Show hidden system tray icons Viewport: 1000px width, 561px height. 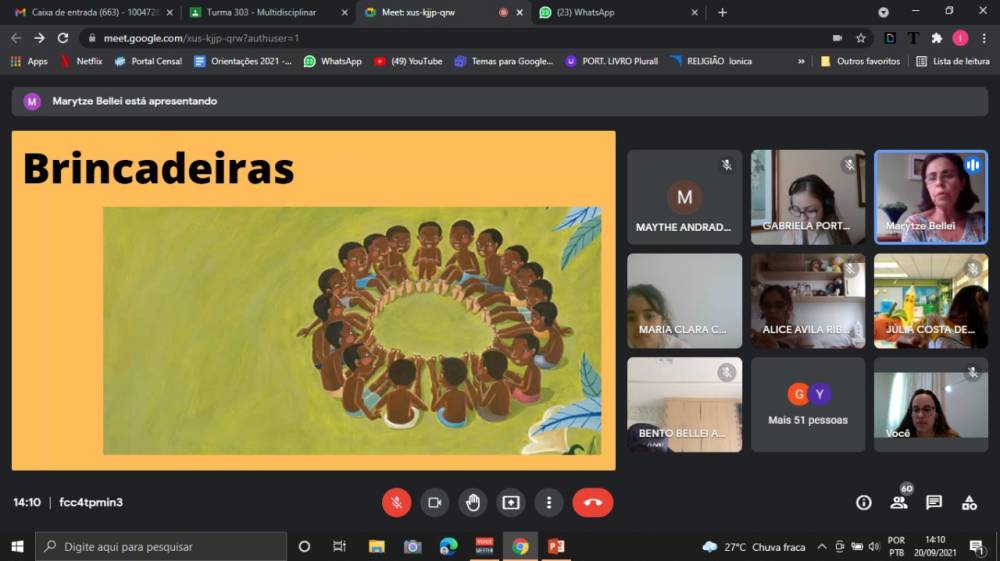pos(822,546)
